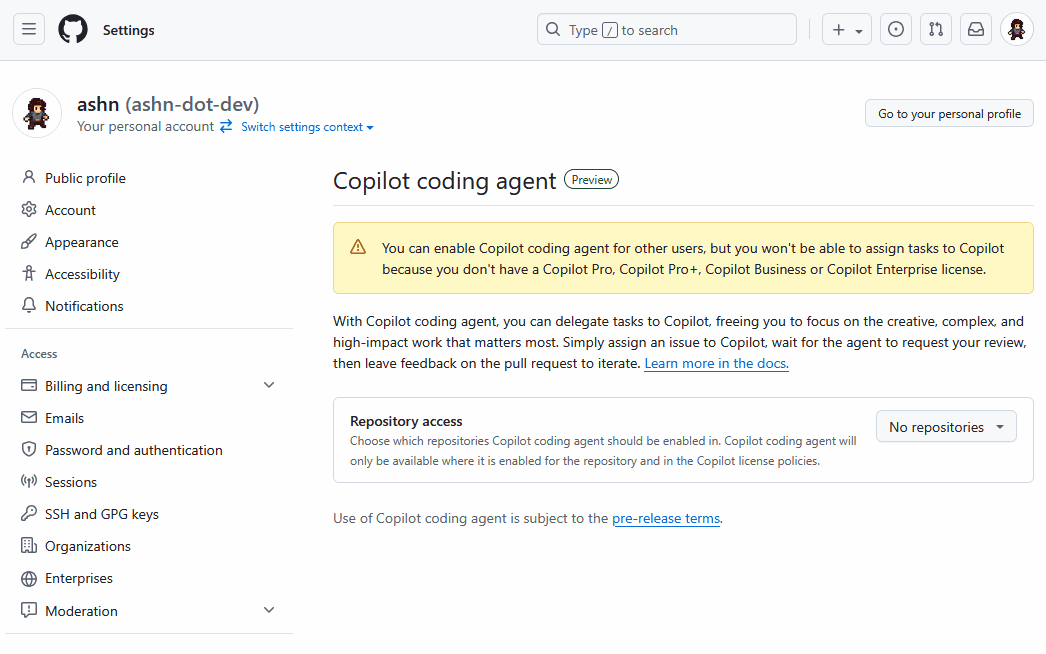Open the issues icon in header
Viewport: 1046px width, 654px height.
pyautogui.click(x=896, y=30)
